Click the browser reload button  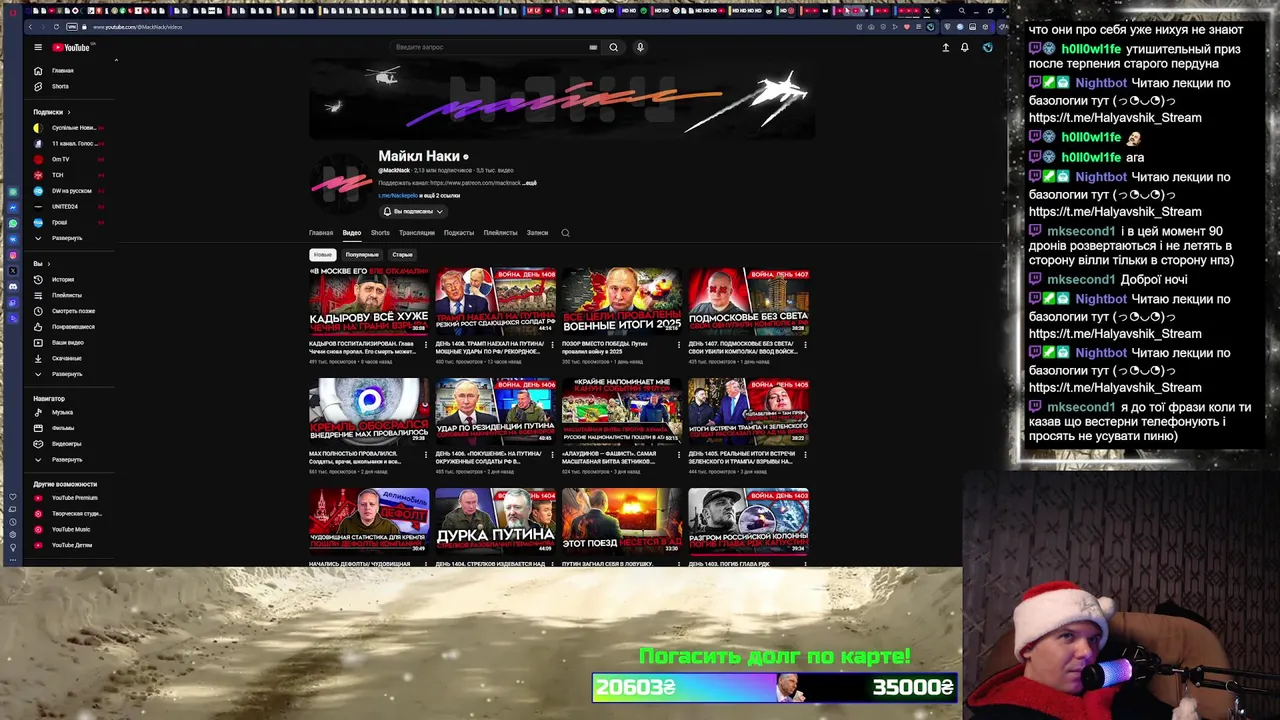[x=56, y=27]
